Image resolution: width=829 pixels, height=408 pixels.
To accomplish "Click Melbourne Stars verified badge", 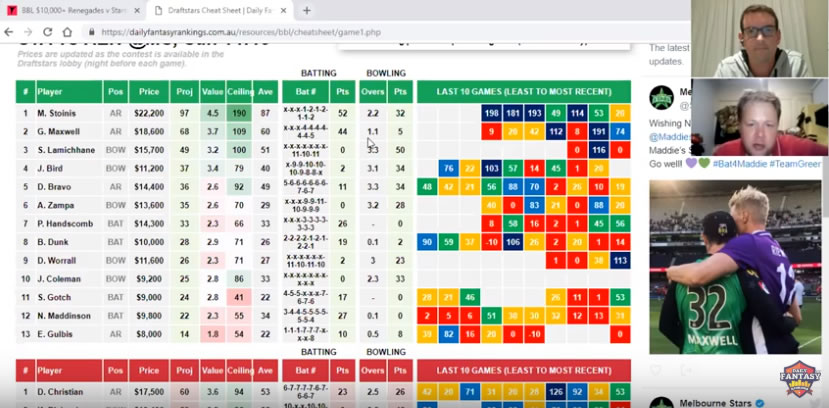I will tap(761, 403).
